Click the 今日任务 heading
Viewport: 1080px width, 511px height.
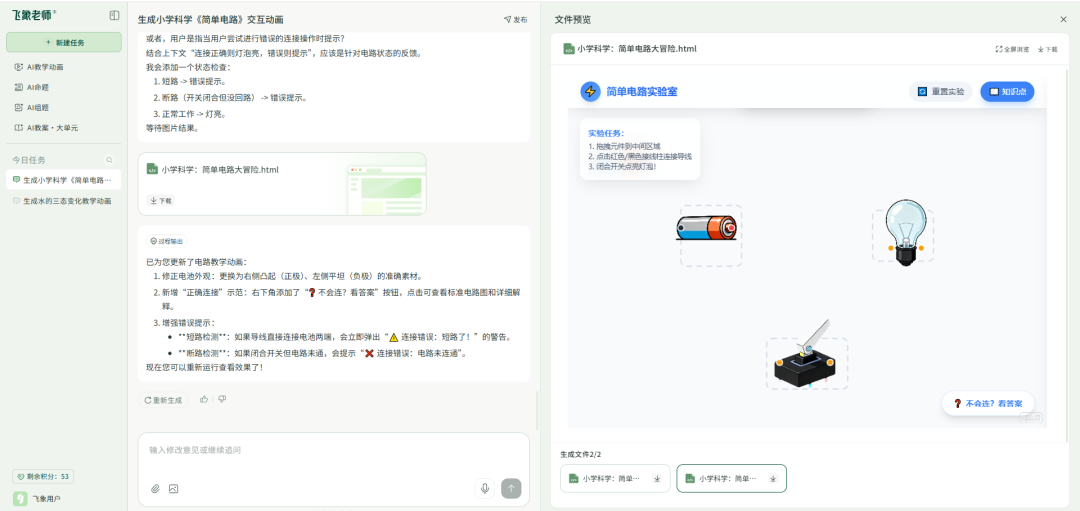tap(28, 160)
